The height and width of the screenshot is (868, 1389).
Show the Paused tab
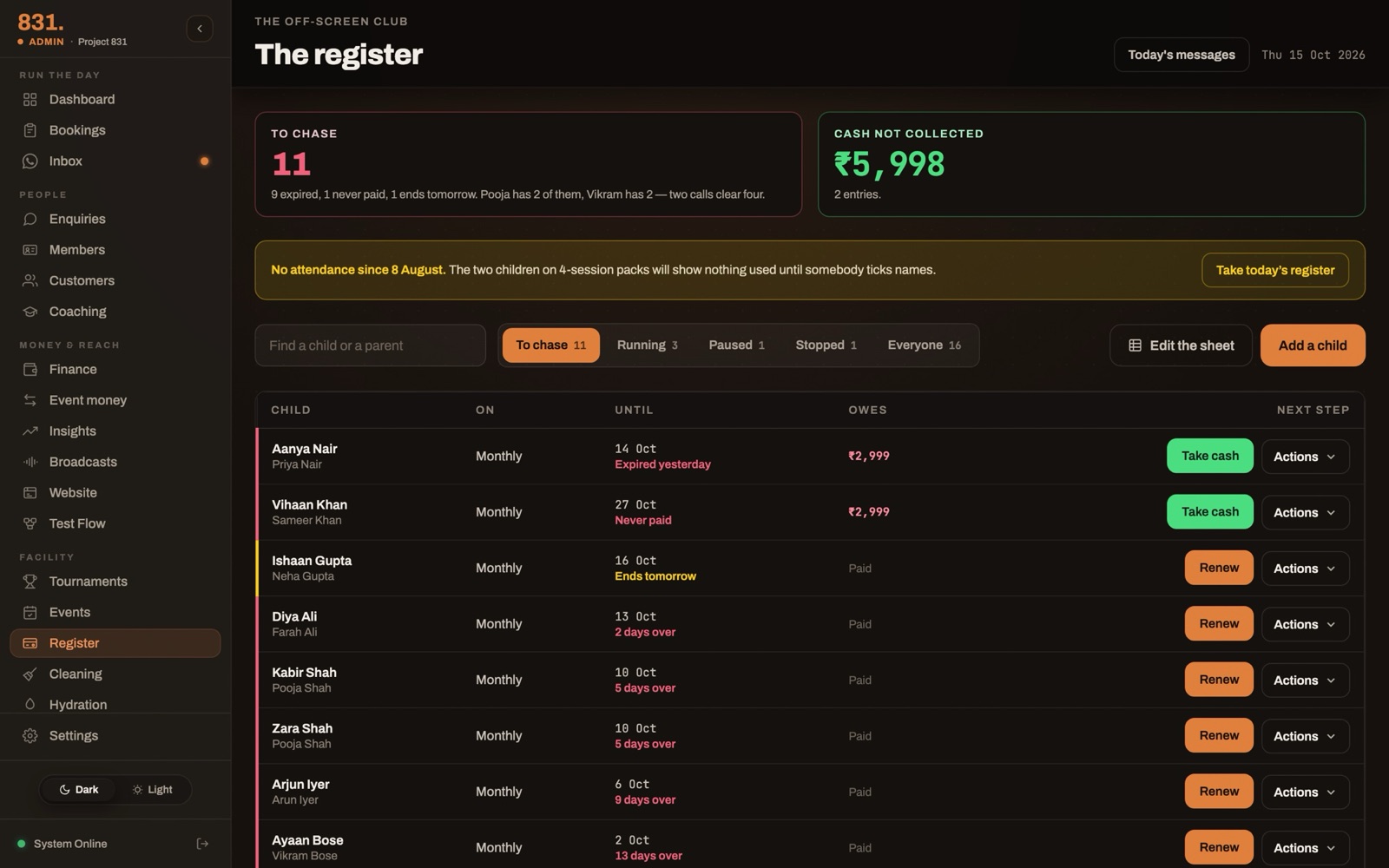coord(736,345)
